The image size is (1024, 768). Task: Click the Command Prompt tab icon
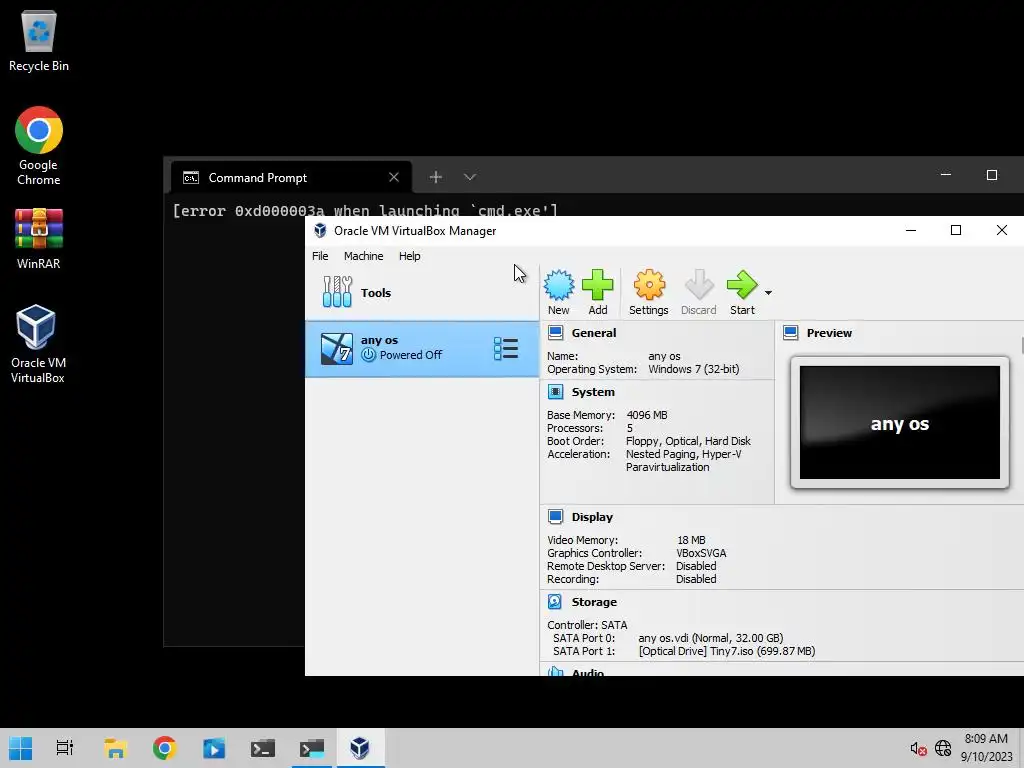[x=191, y=178]
